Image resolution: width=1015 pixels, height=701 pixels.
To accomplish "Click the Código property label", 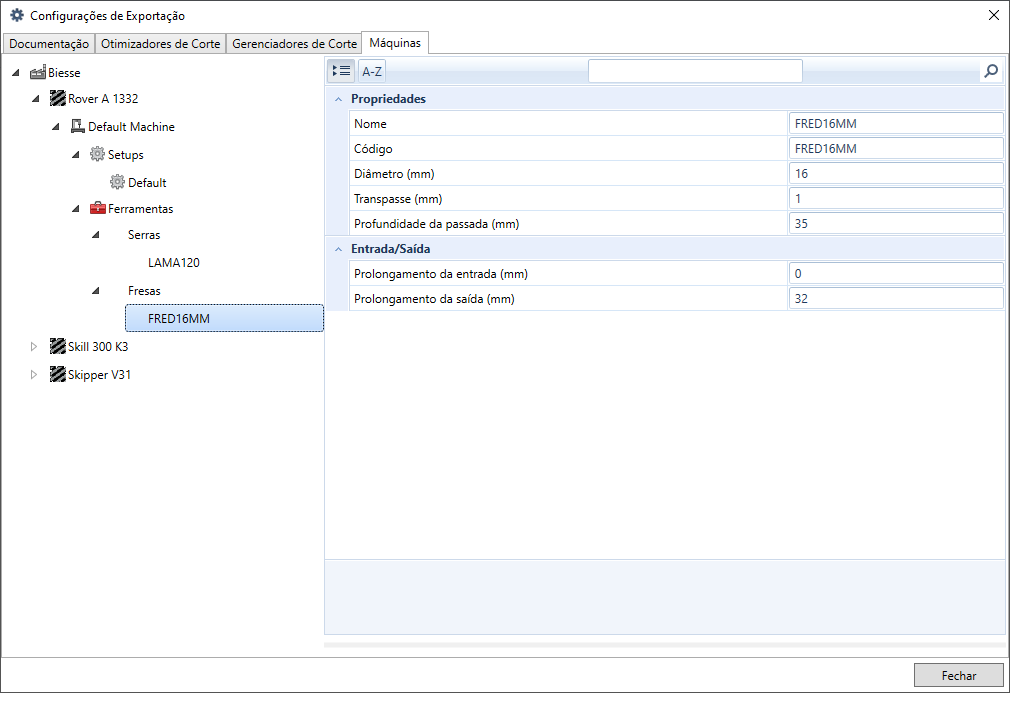I will pyautogui.click(x=373, y=149).
